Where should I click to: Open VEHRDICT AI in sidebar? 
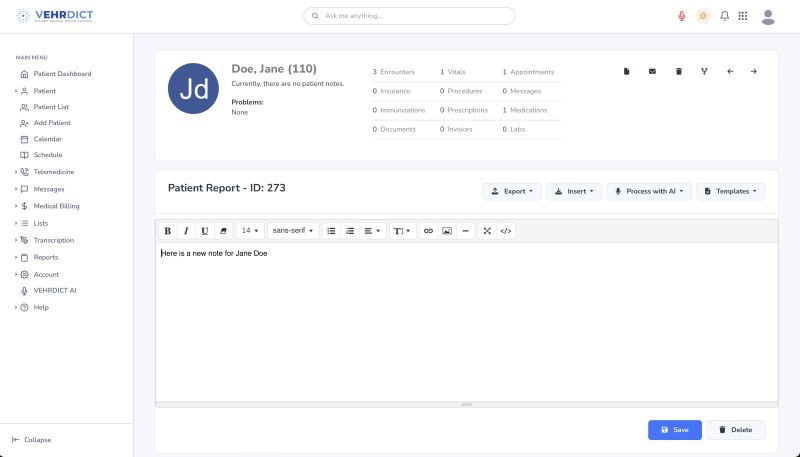pos(55,291)
